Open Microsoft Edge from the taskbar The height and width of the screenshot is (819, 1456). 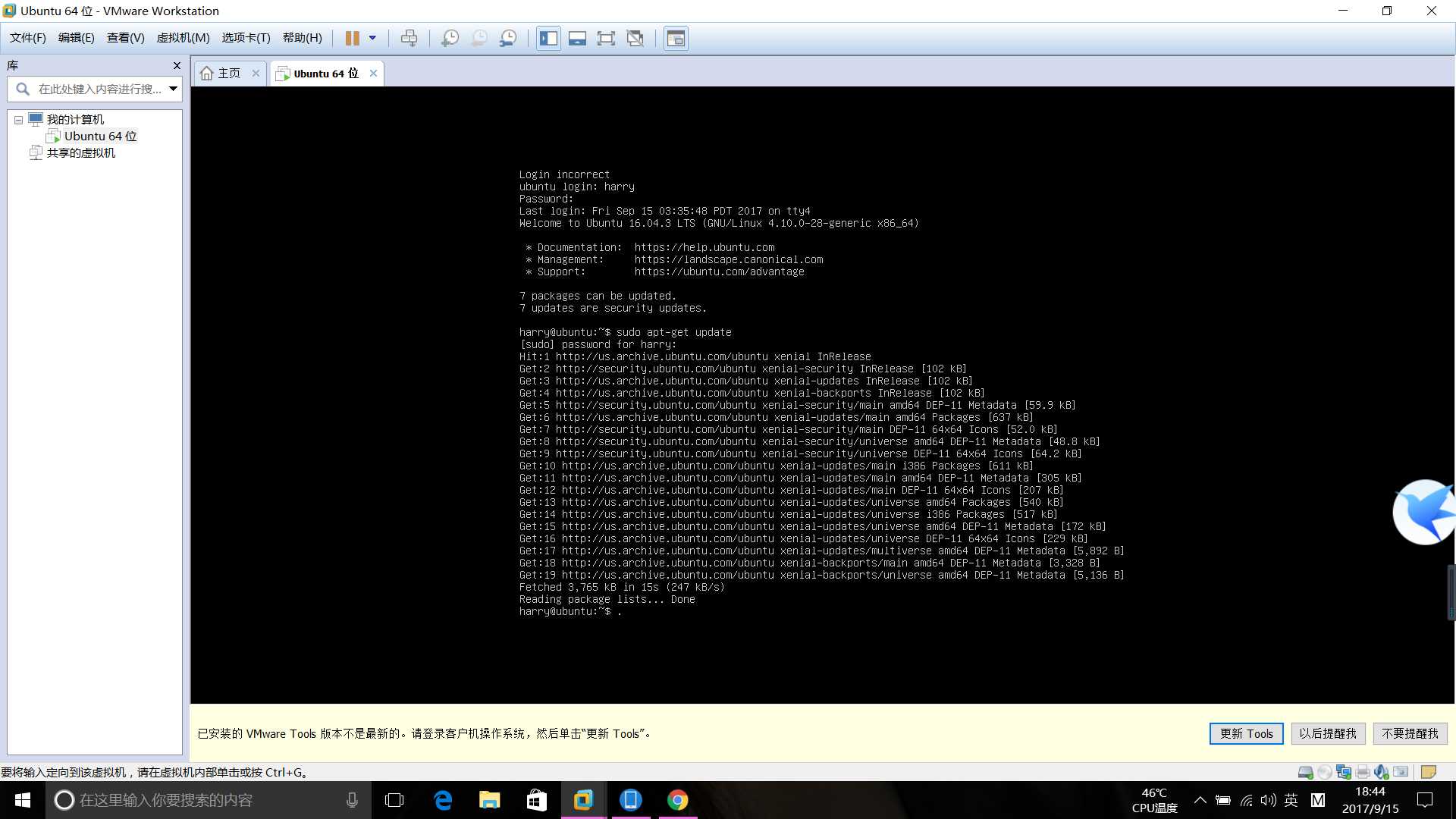pyautogui.click(x=443, y=800)
